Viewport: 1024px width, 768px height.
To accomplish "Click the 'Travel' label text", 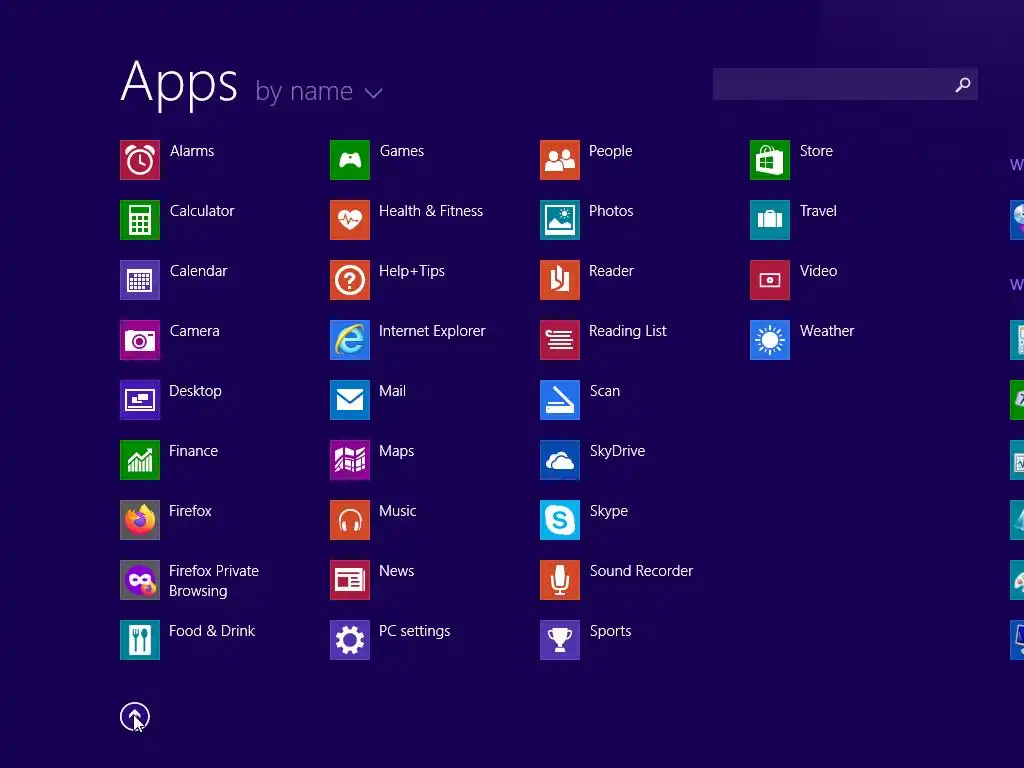I will [x=818, y=211].
